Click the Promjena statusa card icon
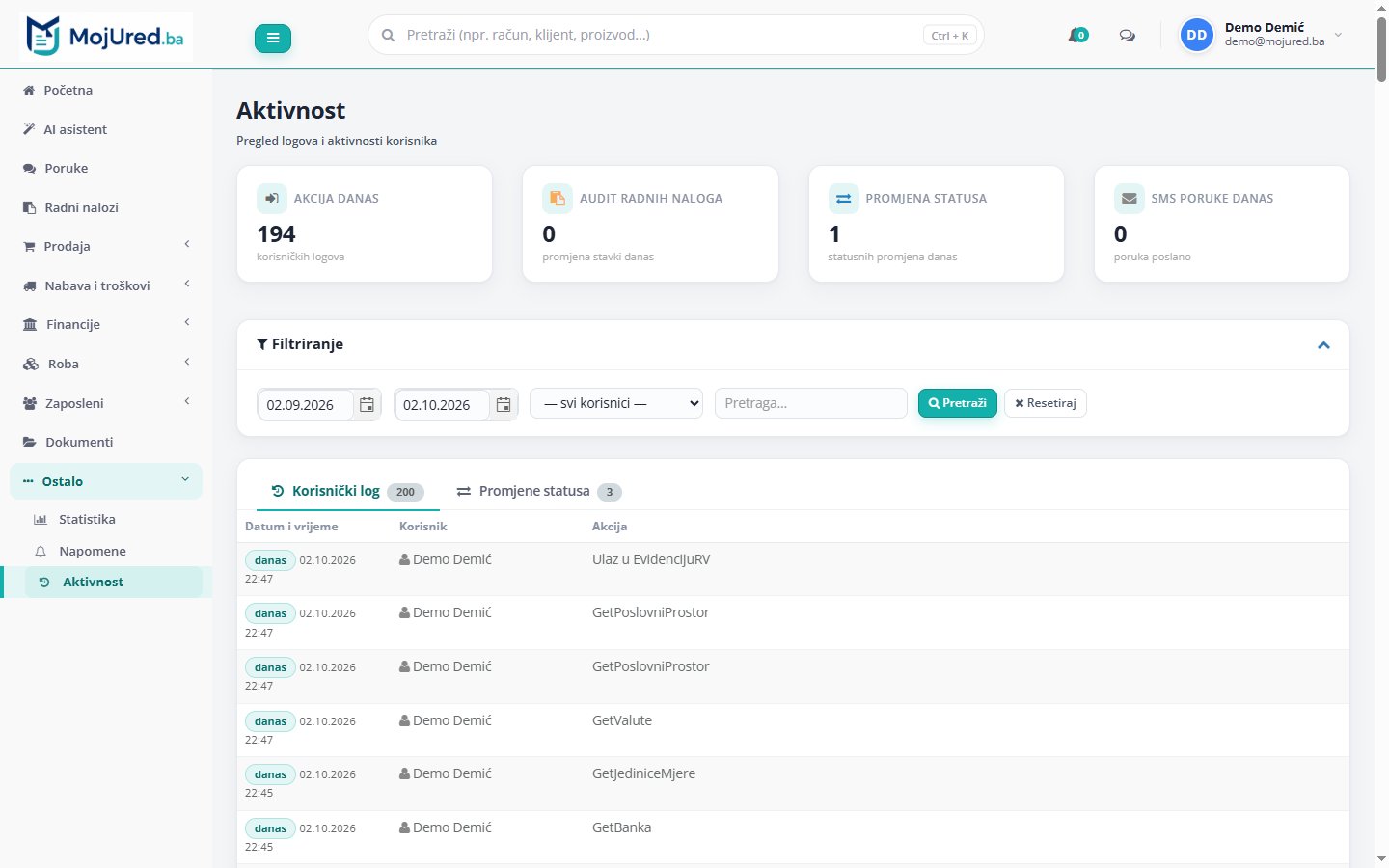The width and height of the screenshot is (1389, 868). (x=843, y=198)
